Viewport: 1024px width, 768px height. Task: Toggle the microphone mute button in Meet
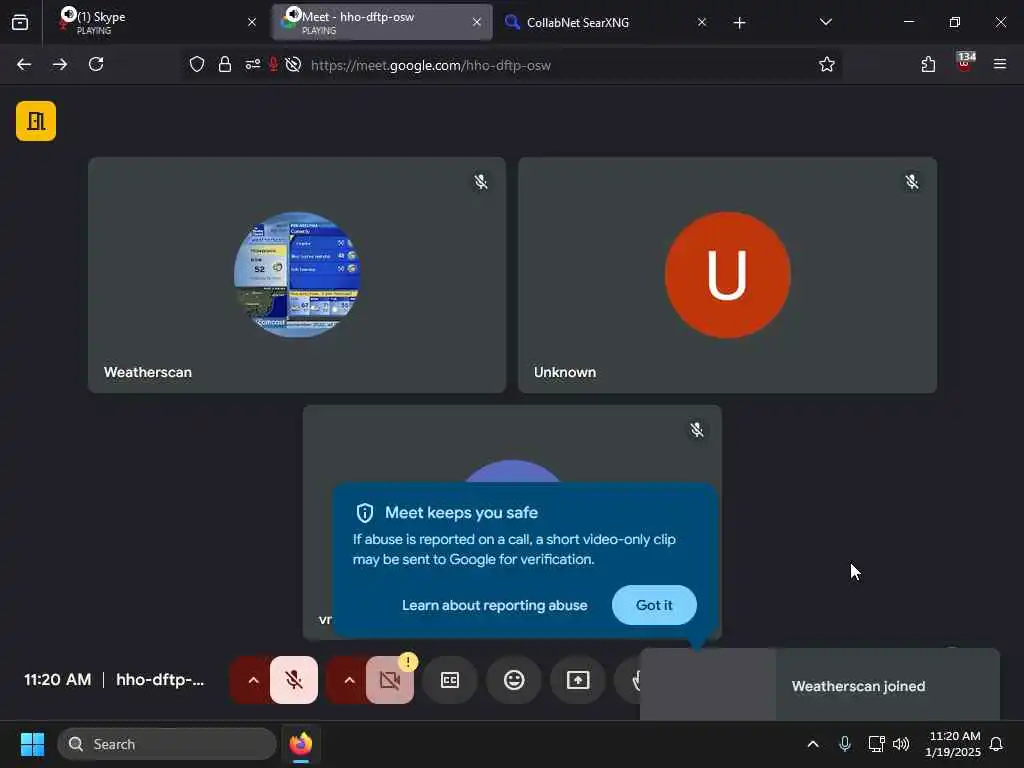click(x=294, y=680)
